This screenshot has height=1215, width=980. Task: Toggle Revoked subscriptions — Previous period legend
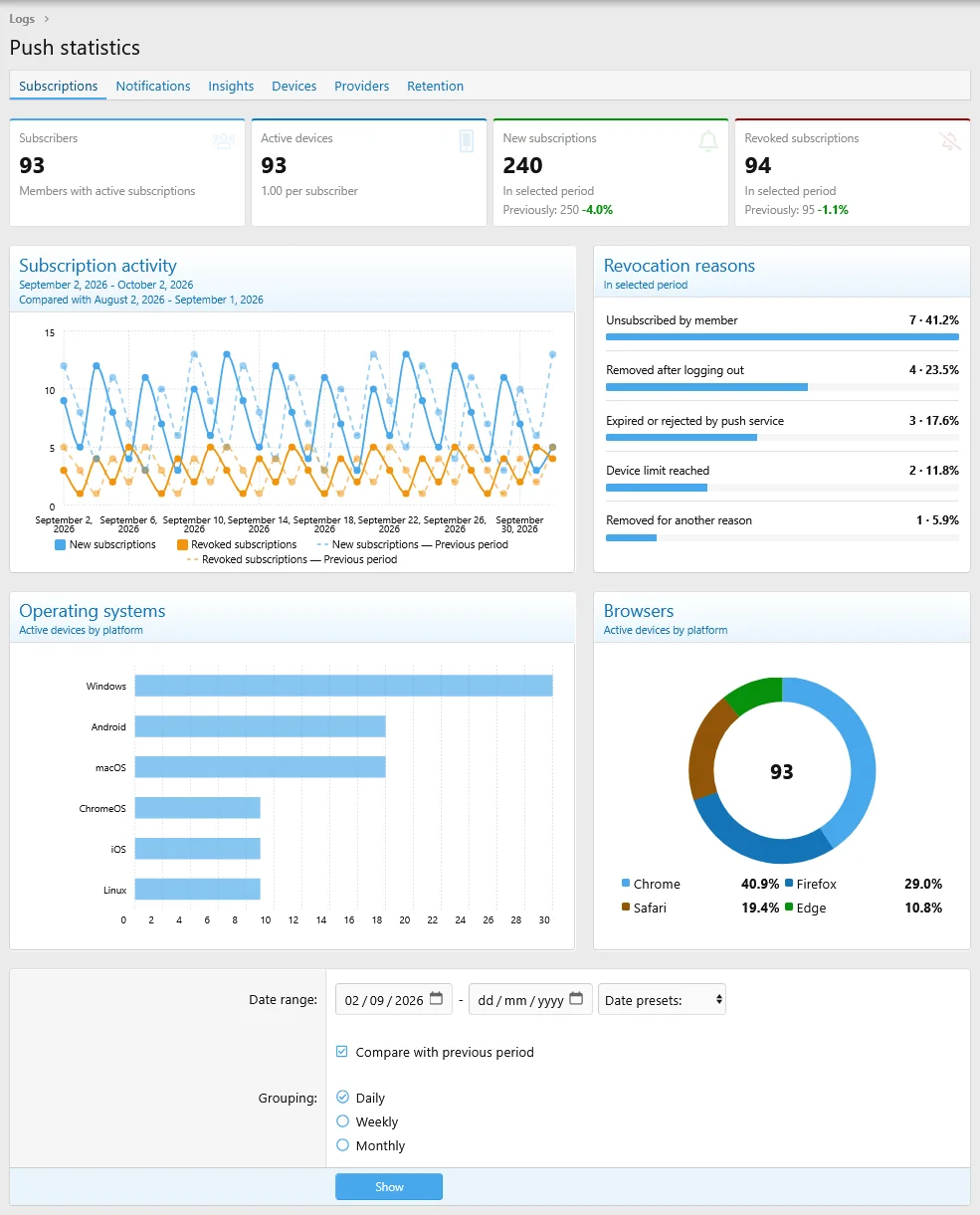(292, 559)
